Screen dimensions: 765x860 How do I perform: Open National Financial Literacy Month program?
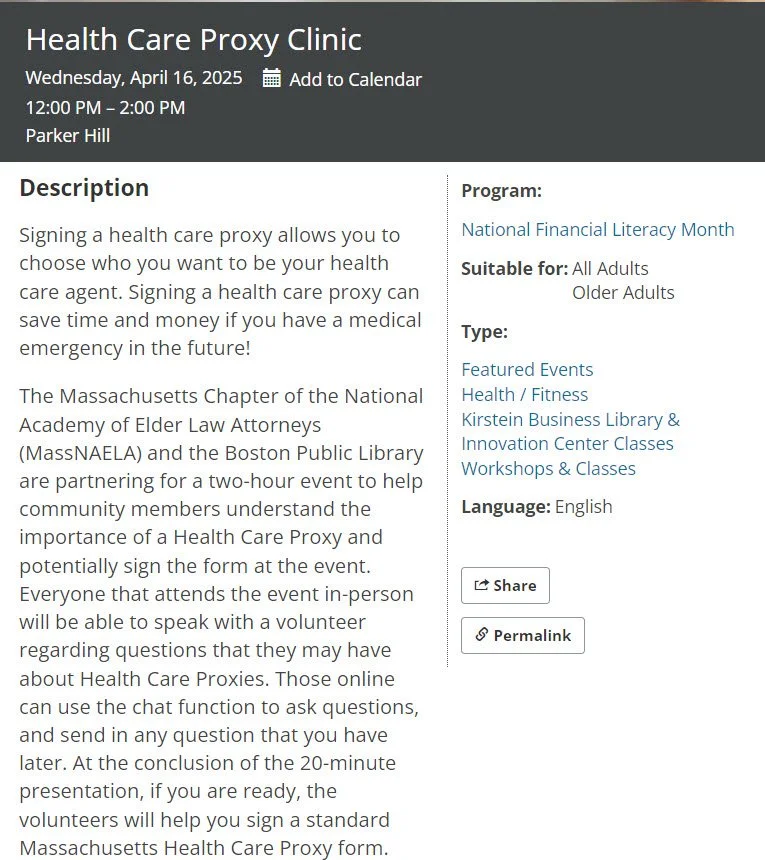(598, 229)
